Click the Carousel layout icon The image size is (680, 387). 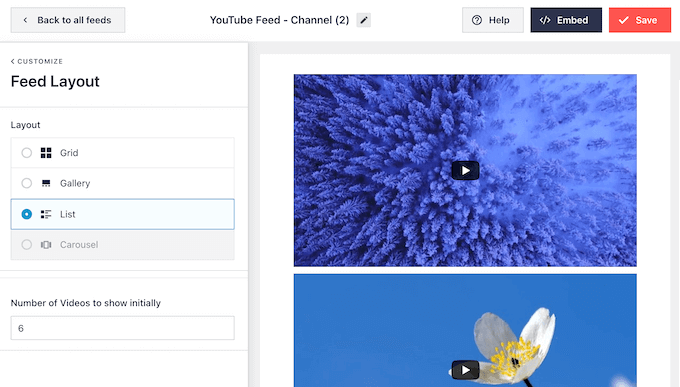coord(46,245)
